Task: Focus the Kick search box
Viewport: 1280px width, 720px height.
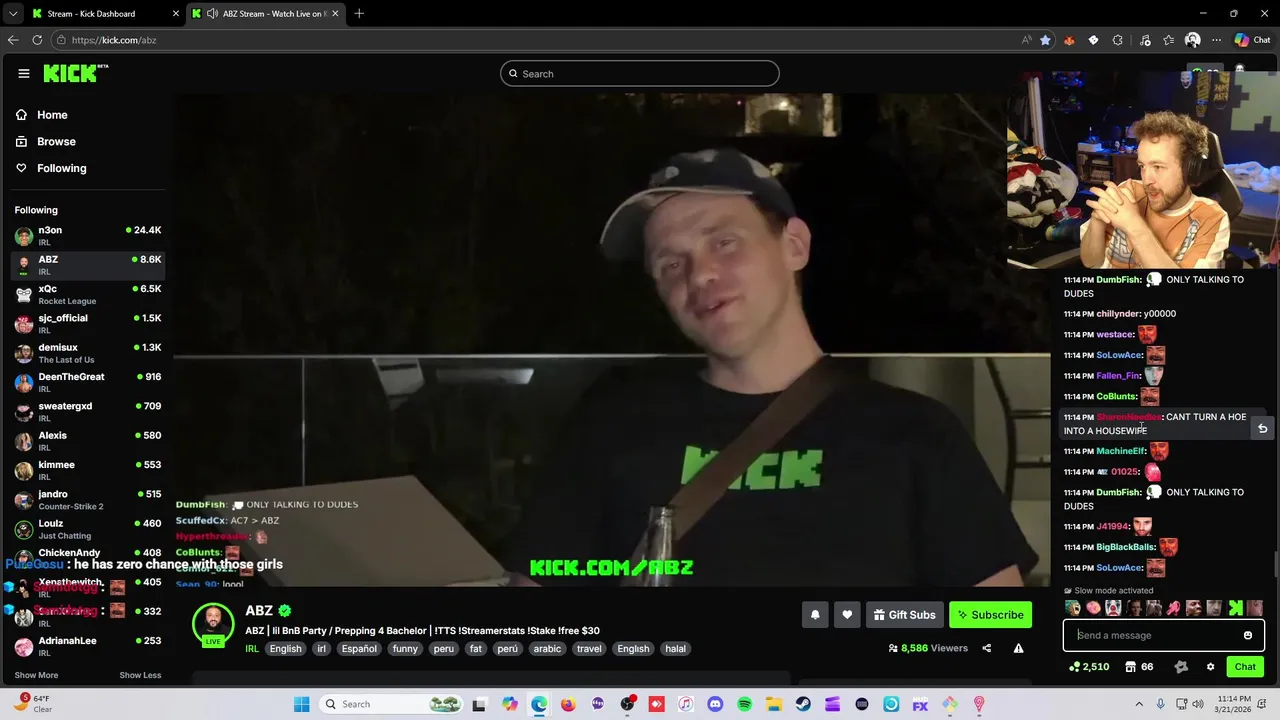Action: [640, 73]
